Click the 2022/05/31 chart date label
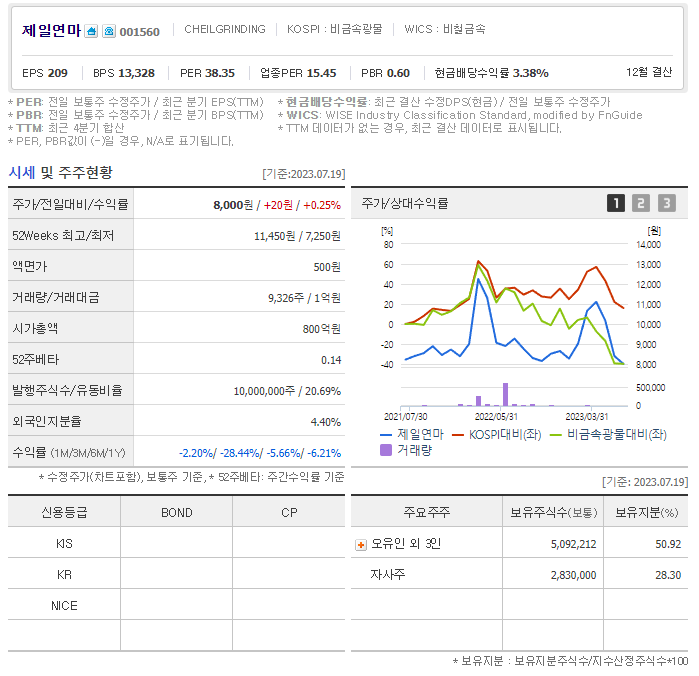This screenshot has height=676, width=699. coord(496,416)
